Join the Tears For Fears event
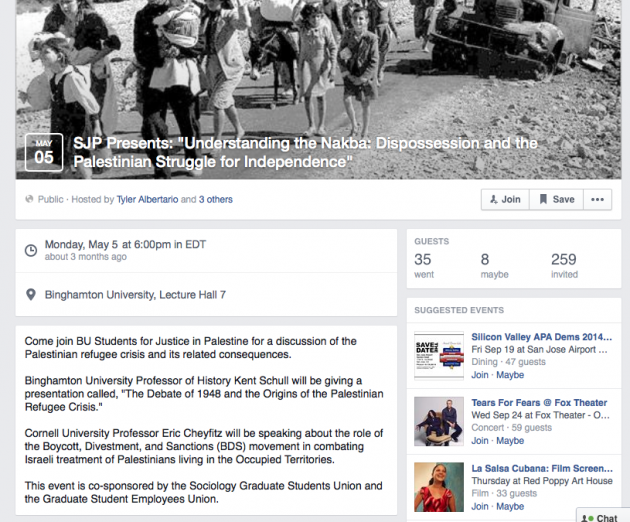This screenshot has height=522, width=630. click(x=480, y=440)
